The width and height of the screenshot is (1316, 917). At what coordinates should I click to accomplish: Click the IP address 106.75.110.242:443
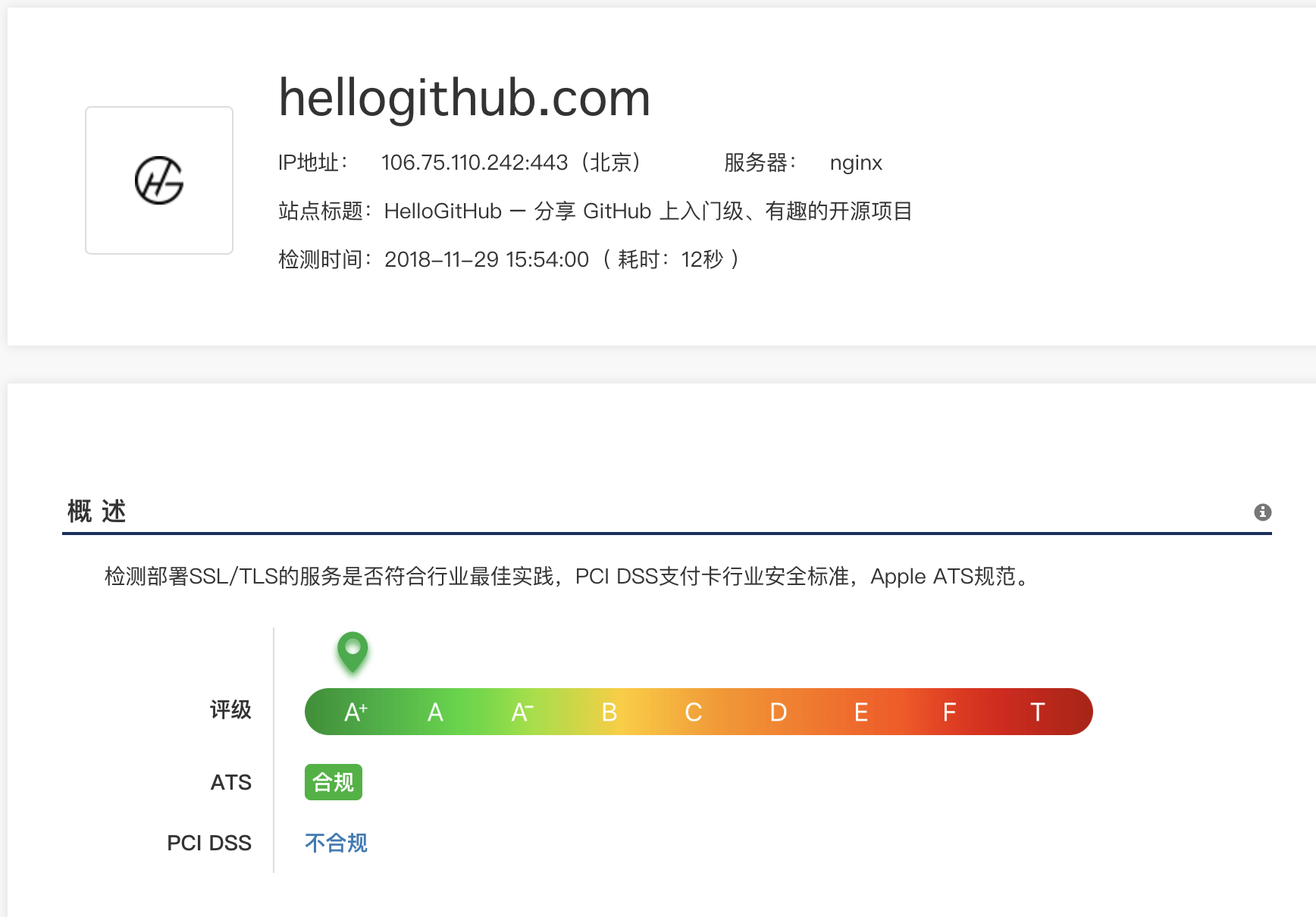pyautogui.click(x=475, y=162)
